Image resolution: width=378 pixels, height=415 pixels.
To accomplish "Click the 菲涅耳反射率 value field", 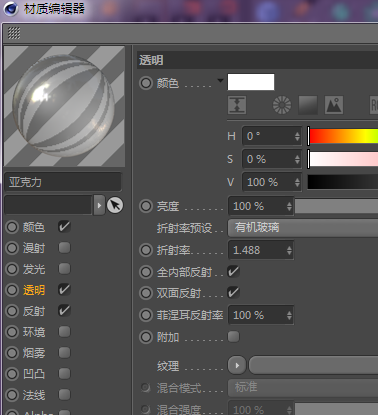I will point(261,315).
